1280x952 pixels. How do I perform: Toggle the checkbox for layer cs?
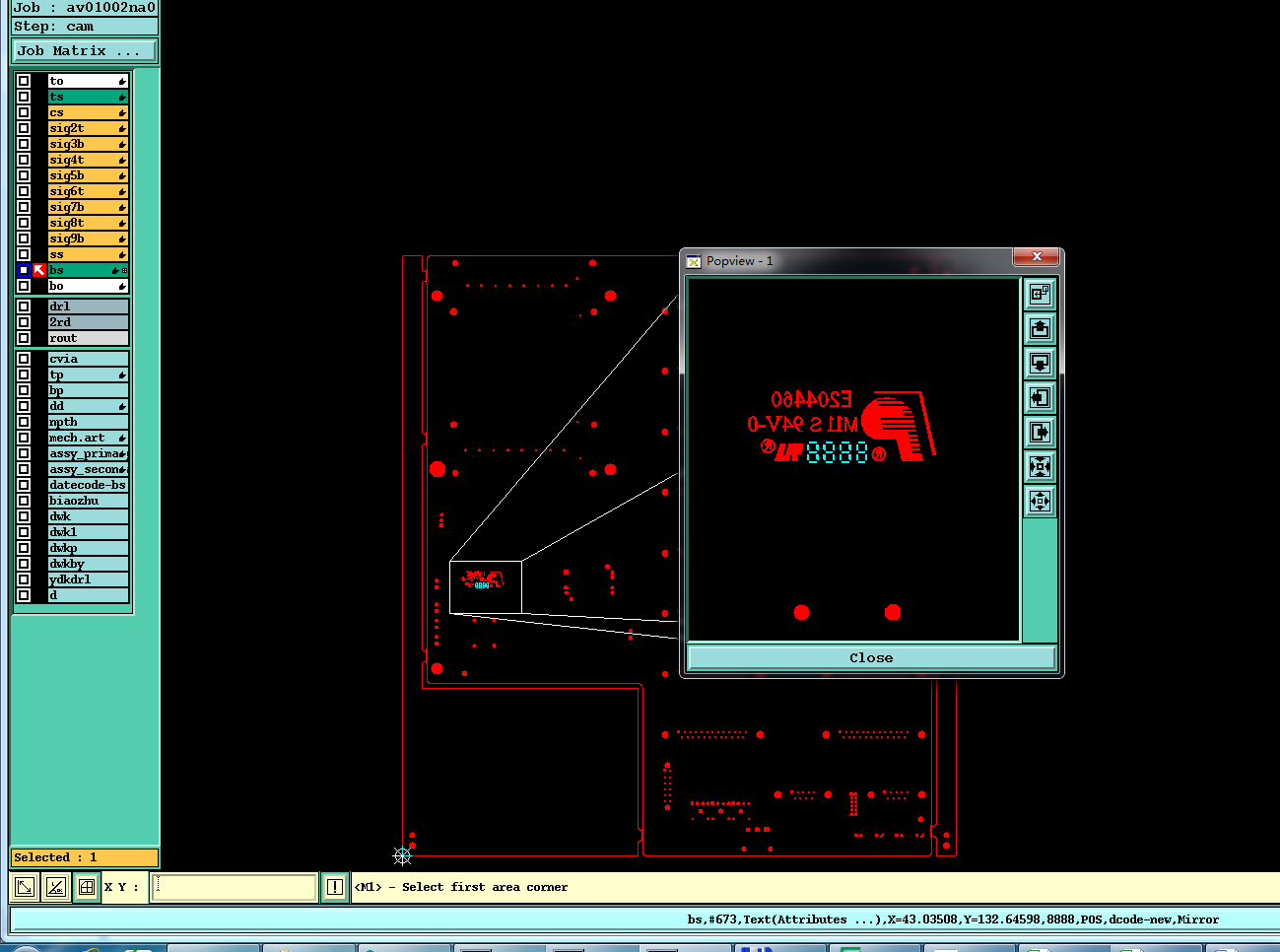(24, 112)
